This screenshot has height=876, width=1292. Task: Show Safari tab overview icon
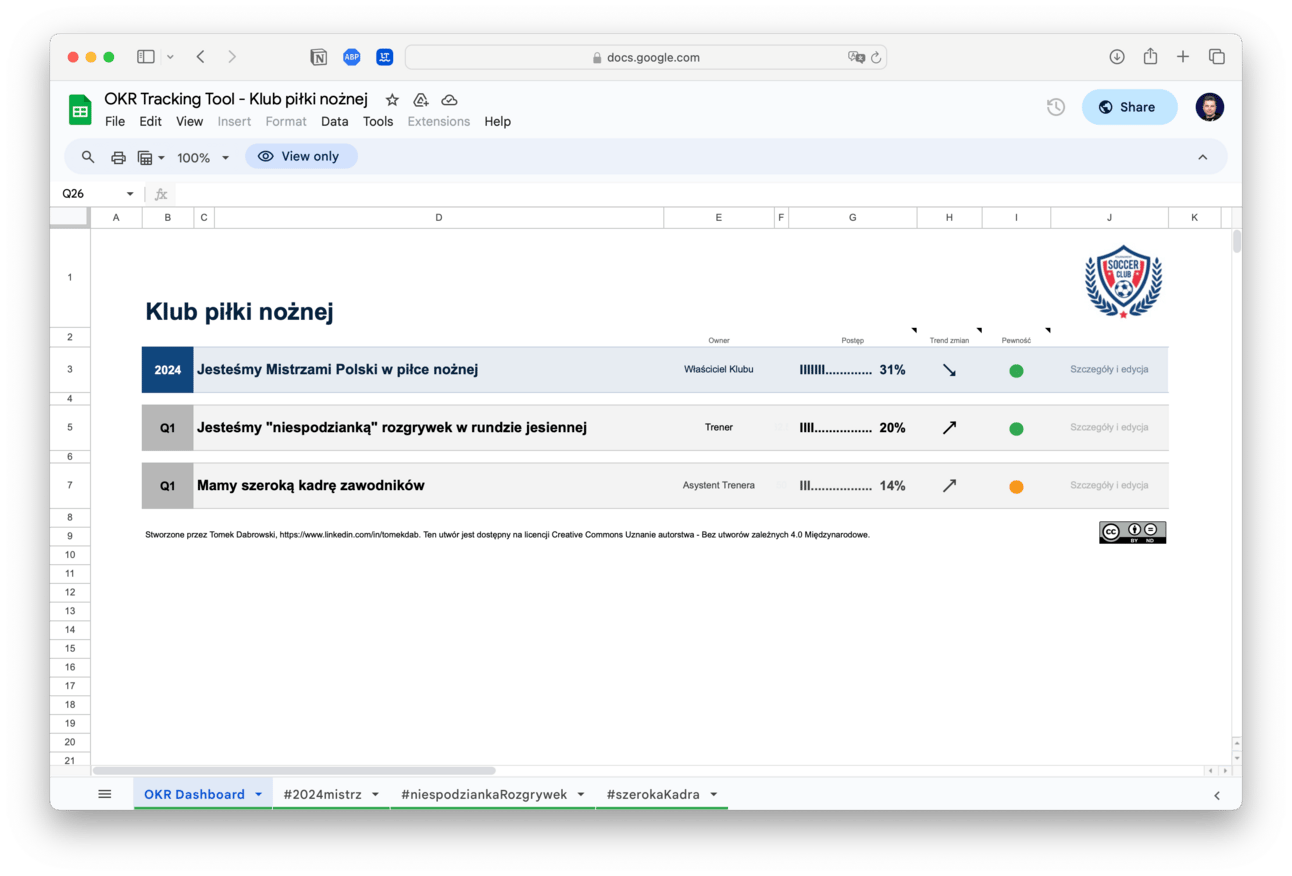(x=1217, y=57)
